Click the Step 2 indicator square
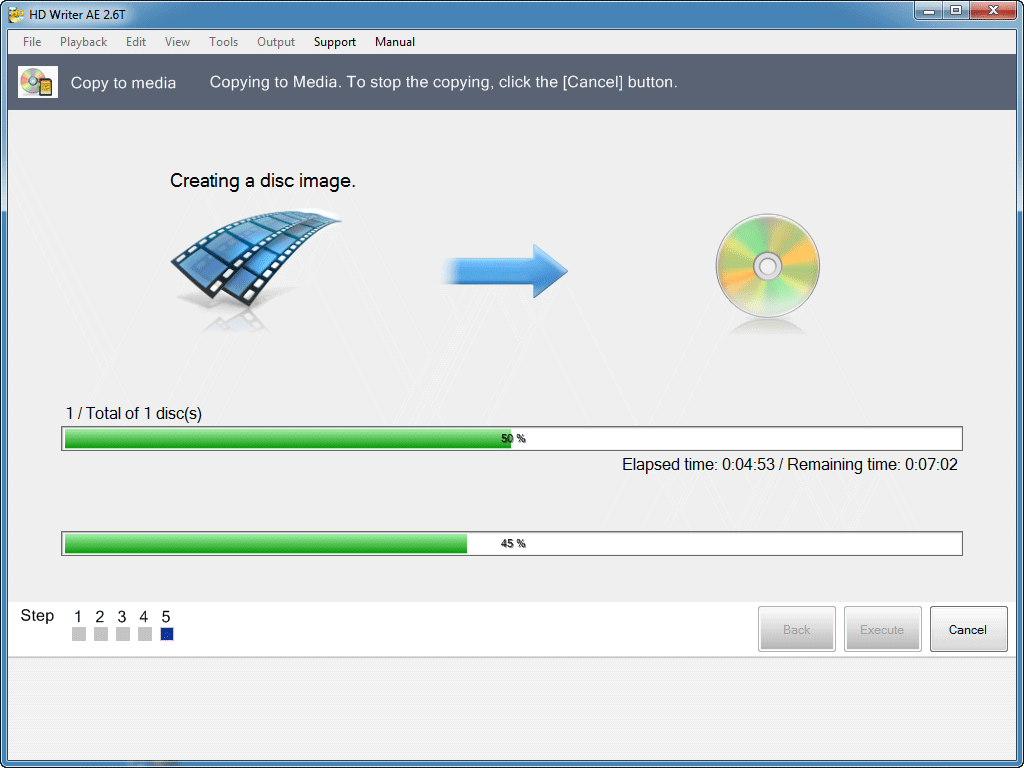Viewport: 1024px width, 768px height. coord(101,634)
